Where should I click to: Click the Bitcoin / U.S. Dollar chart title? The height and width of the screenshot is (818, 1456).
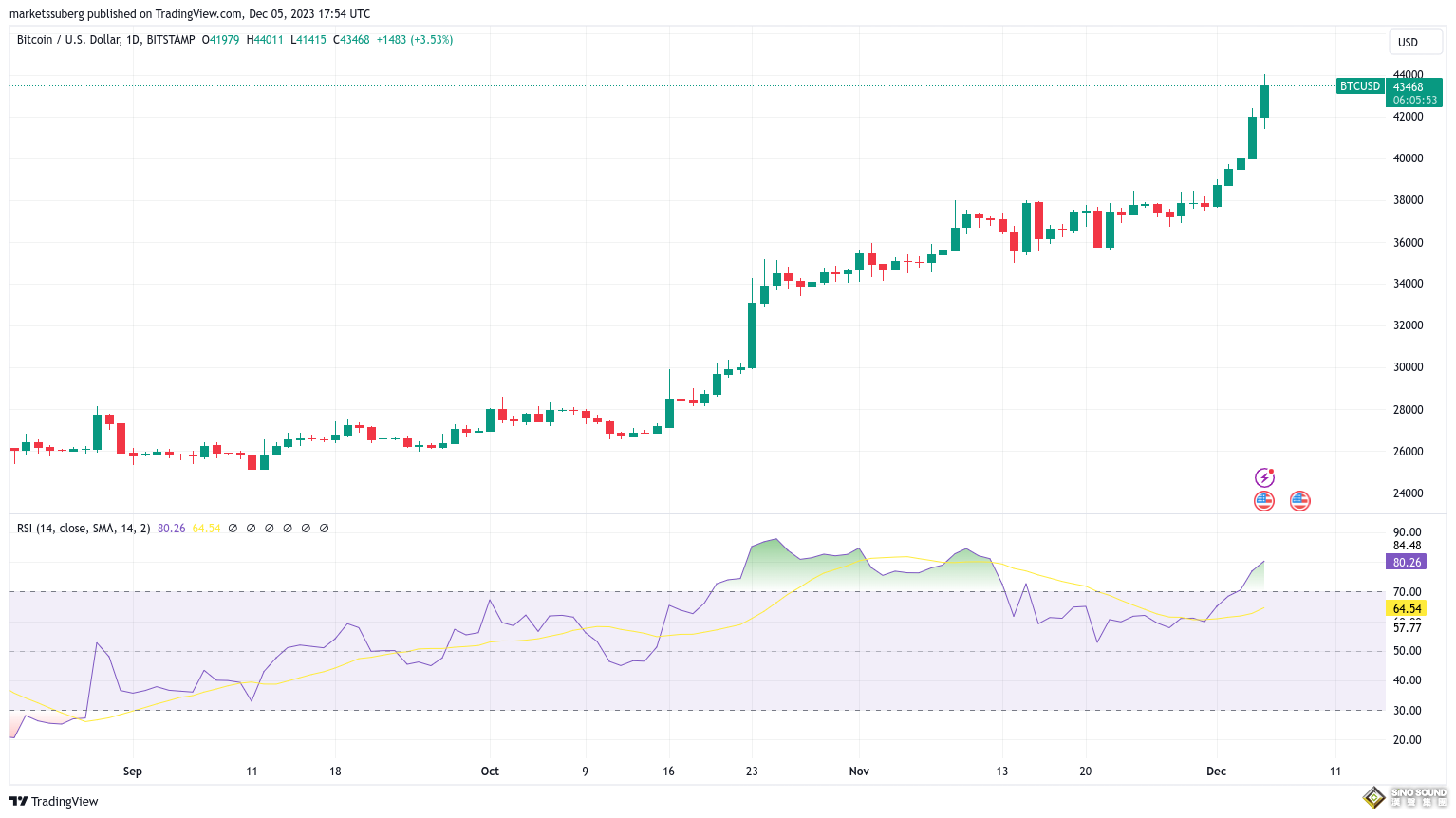coord(105,40)
